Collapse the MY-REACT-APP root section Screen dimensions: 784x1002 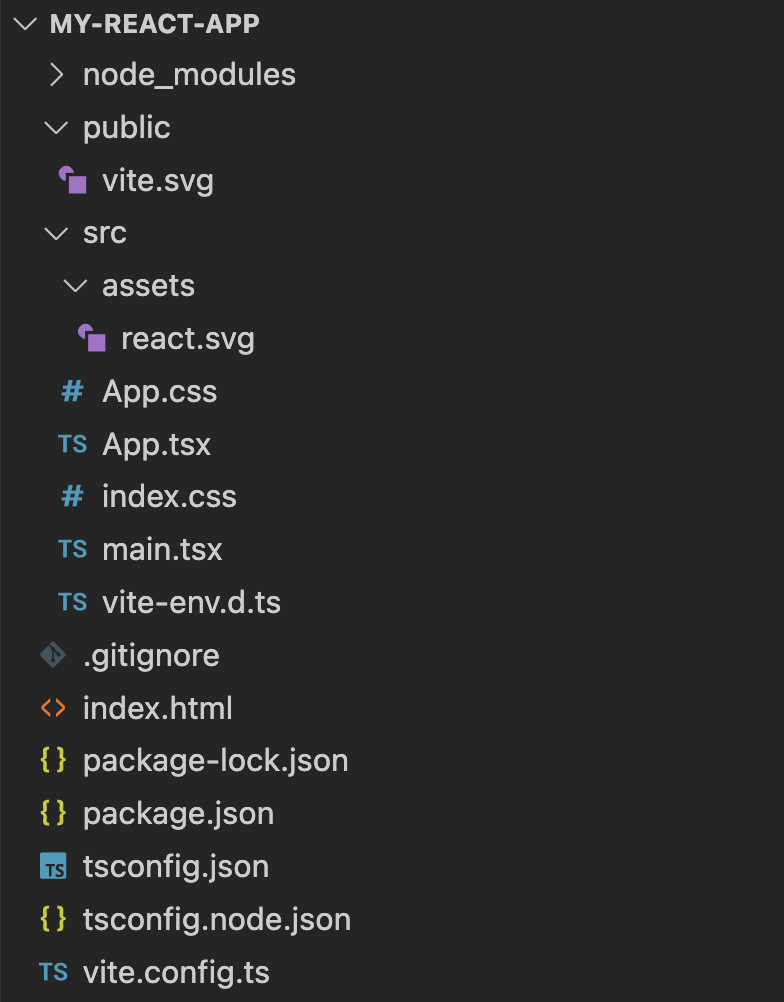[x=25, y=24]
